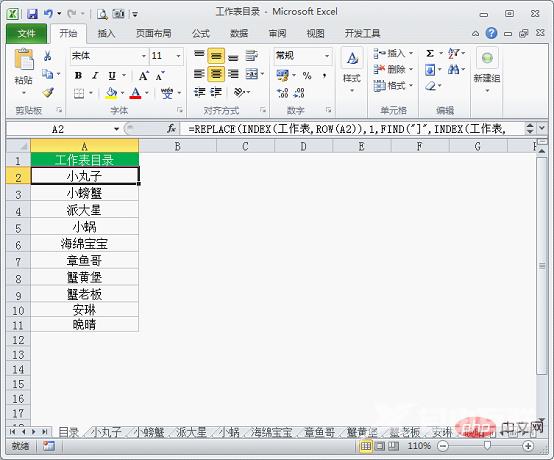Click the Paste clipboard icon
This screenshot has height=460, width=554.
pyautogui.click(x=24, y=59)
